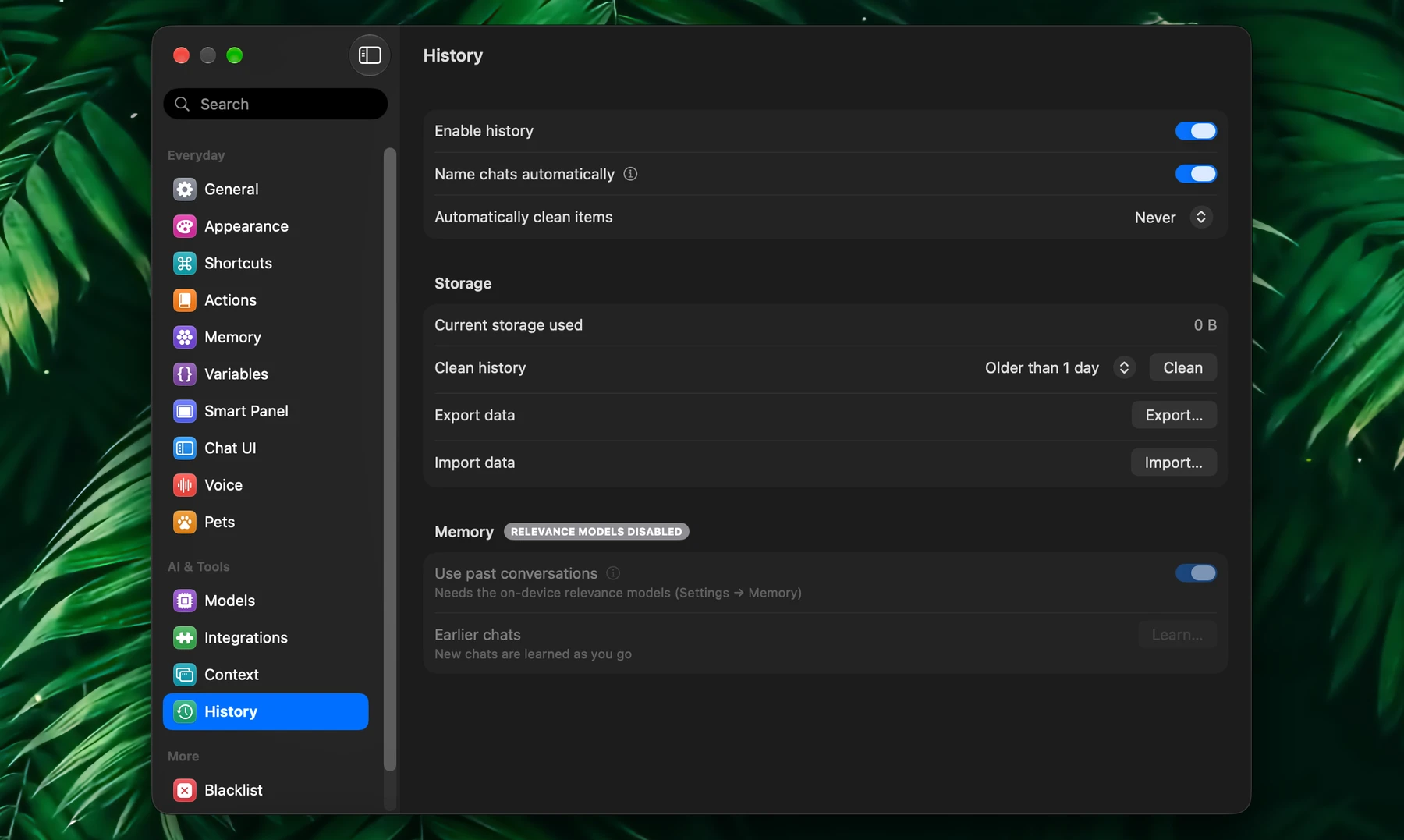Screen dimensions: 1404x840
Task: Open Actions icon in sidebar
Action: pyautogui.click(x=185, y=300)
